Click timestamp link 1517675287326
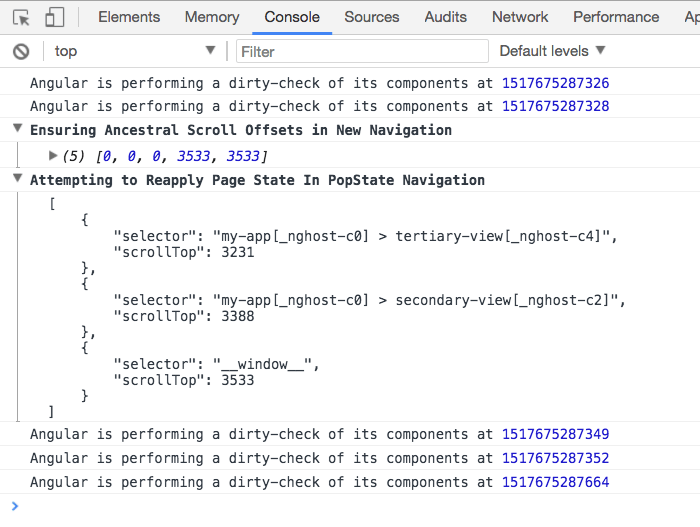700x527 pixels. pyautogui.click(x=555, y=83)
